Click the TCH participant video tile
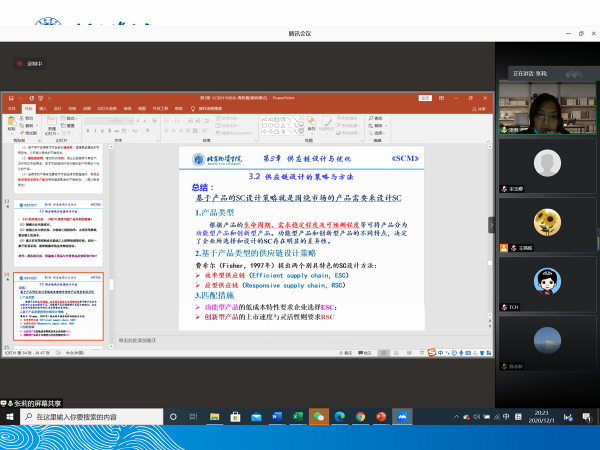Screen dimensions: 600x450 coord(546,281)
